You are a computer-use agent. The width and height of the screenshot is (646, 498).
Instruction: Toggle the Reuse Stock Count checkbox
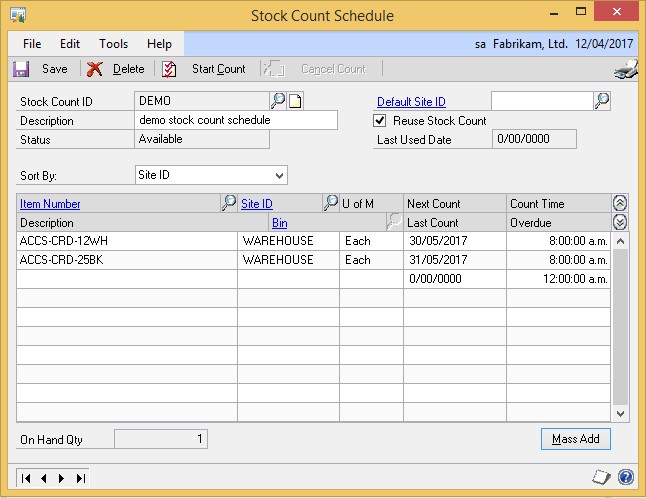[x=379, y=121]
